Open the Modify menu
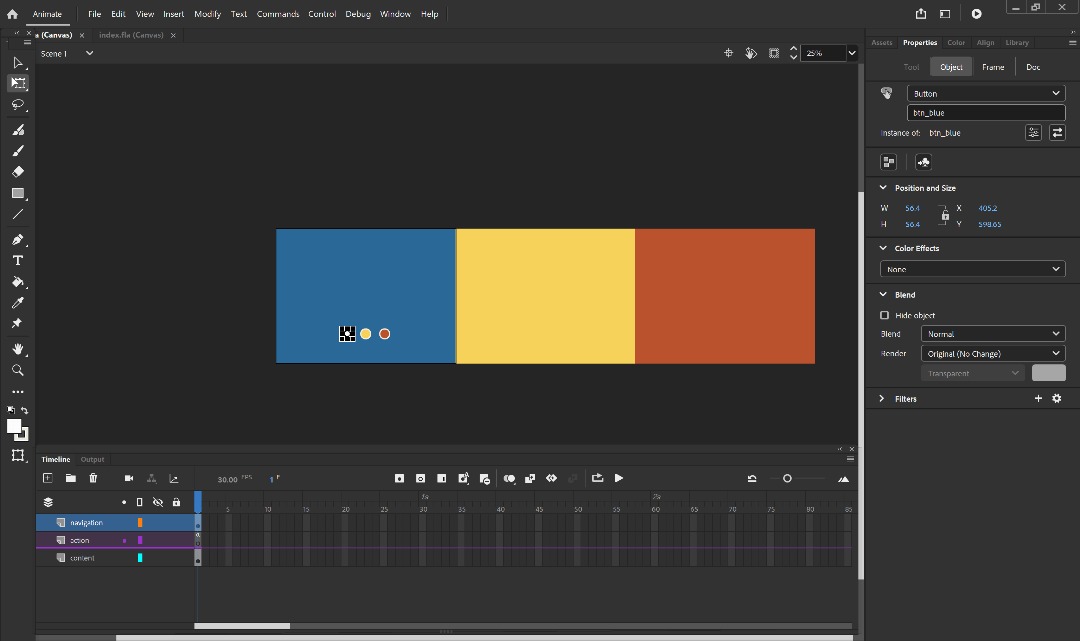The image size is (1080, 641). point(207,14)
